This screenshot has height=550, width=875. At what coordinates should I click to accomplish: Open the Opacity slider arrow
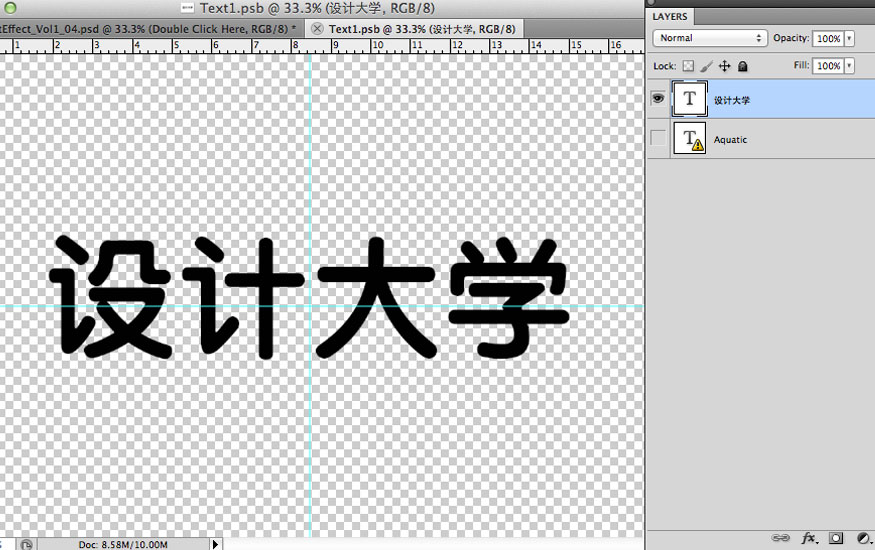coord(849,38)
